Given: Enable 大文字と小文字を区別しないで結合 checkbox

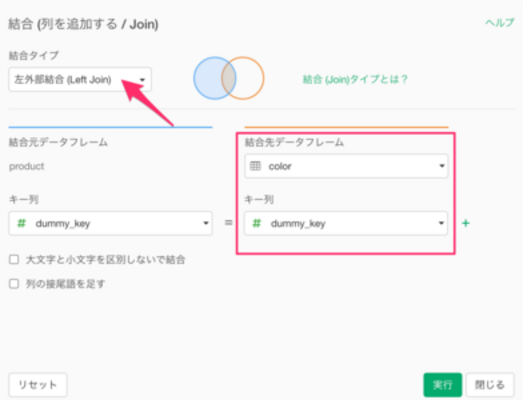Looking at the screenshot, I should click(14, 259).
